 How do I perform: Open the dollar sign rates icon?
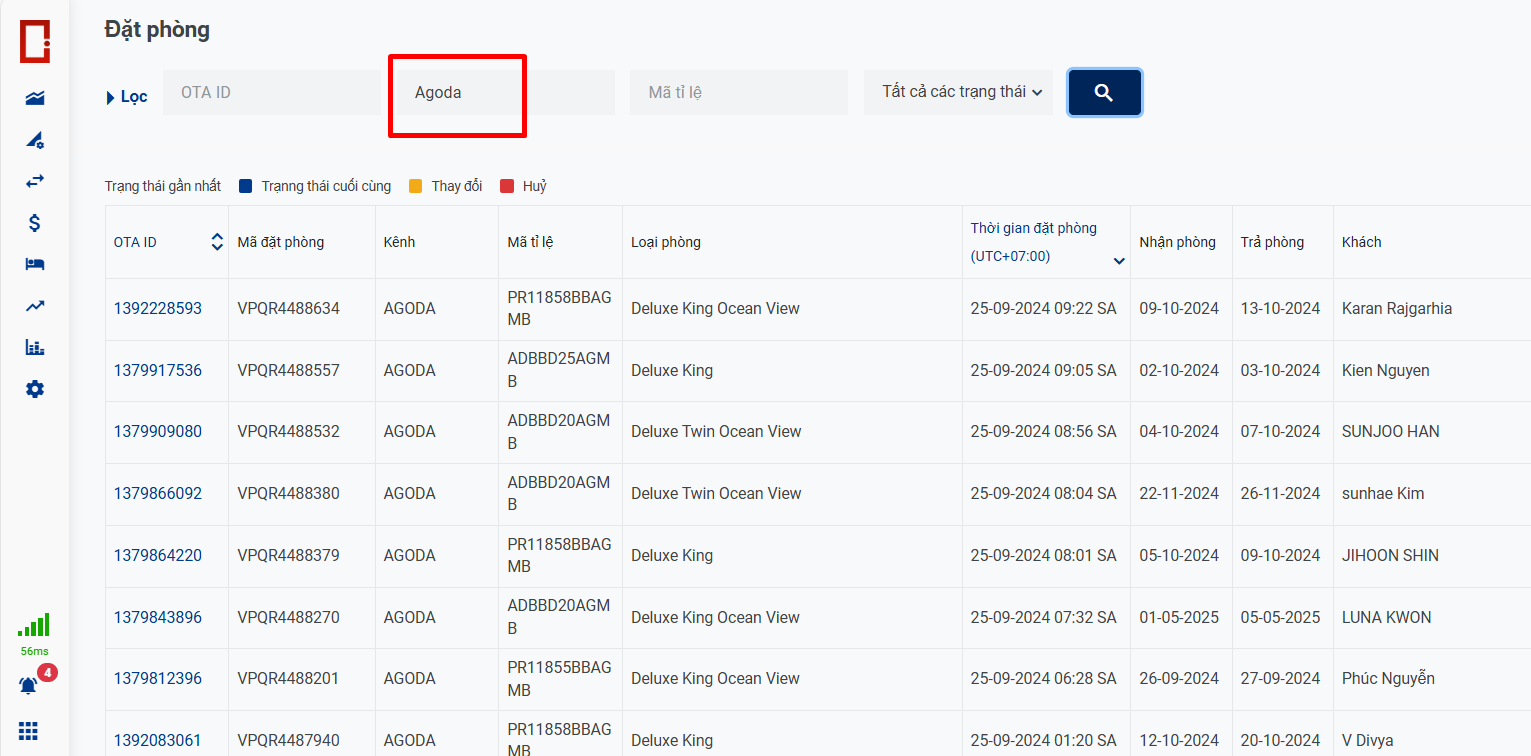coord(35,223)
